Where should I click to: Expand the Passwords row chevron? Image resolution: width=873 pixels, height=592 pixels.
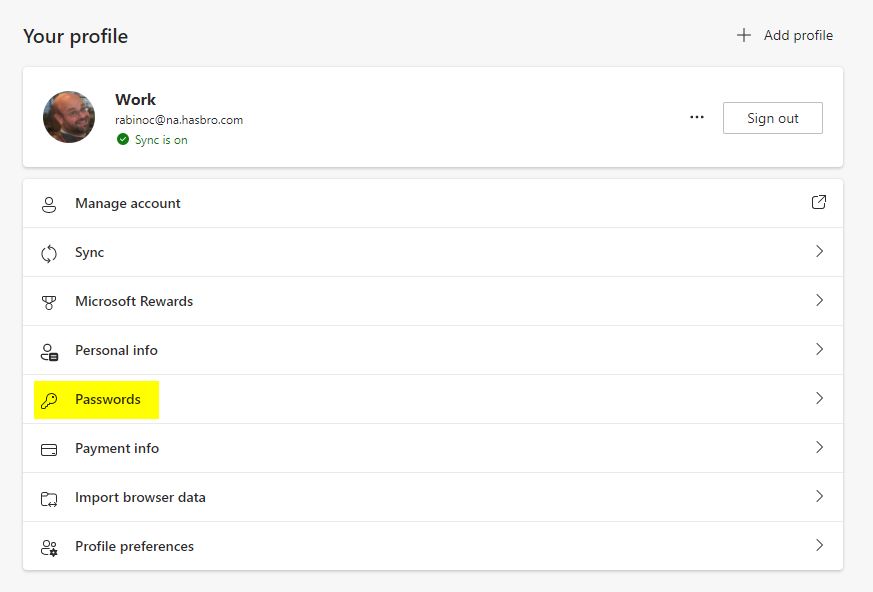click(x=819, y=399)
